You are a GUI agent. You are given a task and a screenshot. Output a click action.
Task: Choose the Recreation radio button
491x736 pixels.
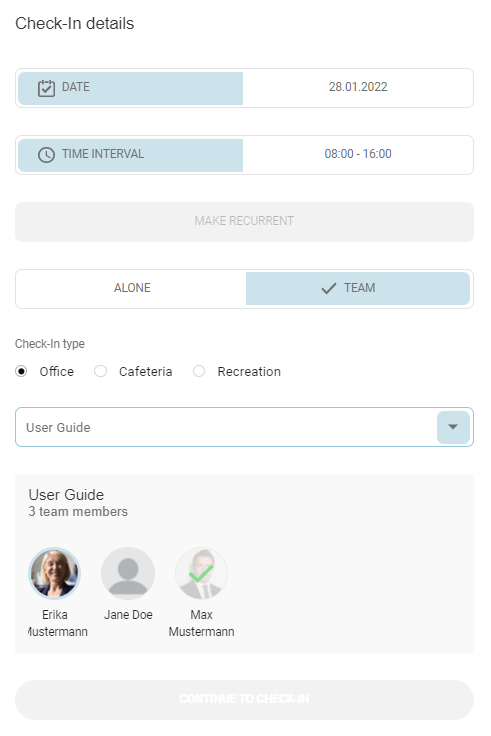click(x=199, y=371)
